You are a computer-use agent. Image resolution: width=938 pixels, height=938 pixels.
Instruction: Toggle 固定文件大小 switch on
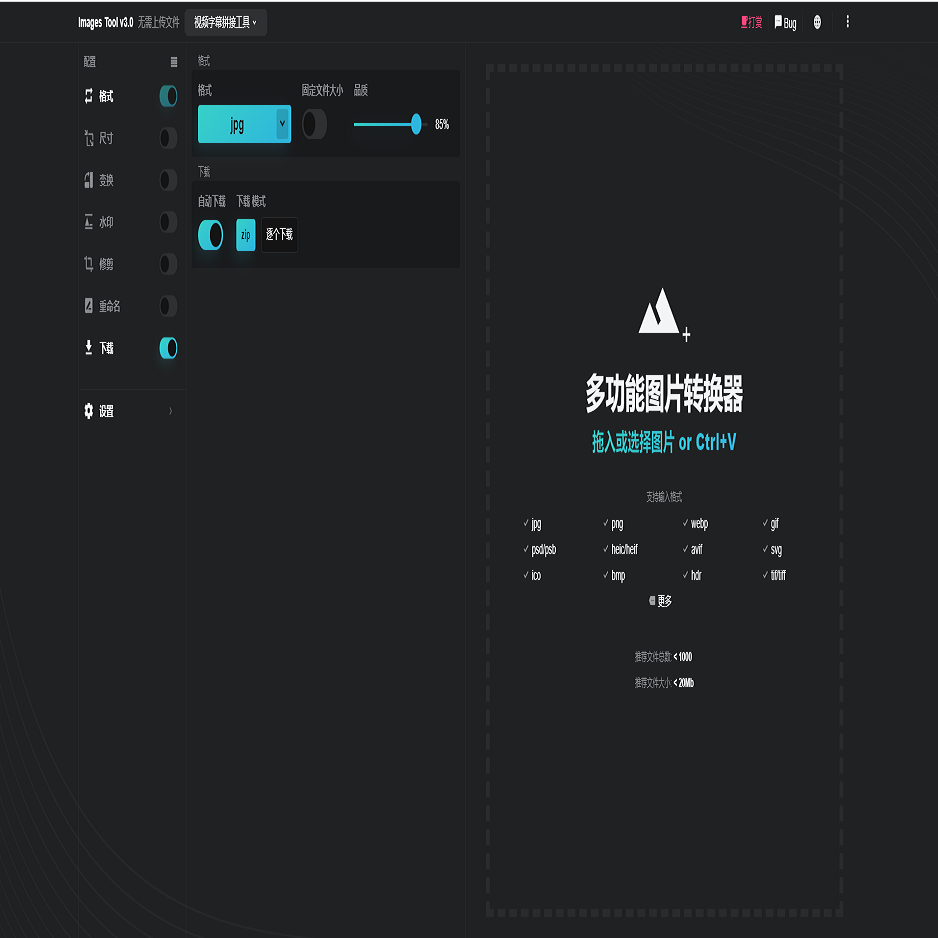(314, 124)
